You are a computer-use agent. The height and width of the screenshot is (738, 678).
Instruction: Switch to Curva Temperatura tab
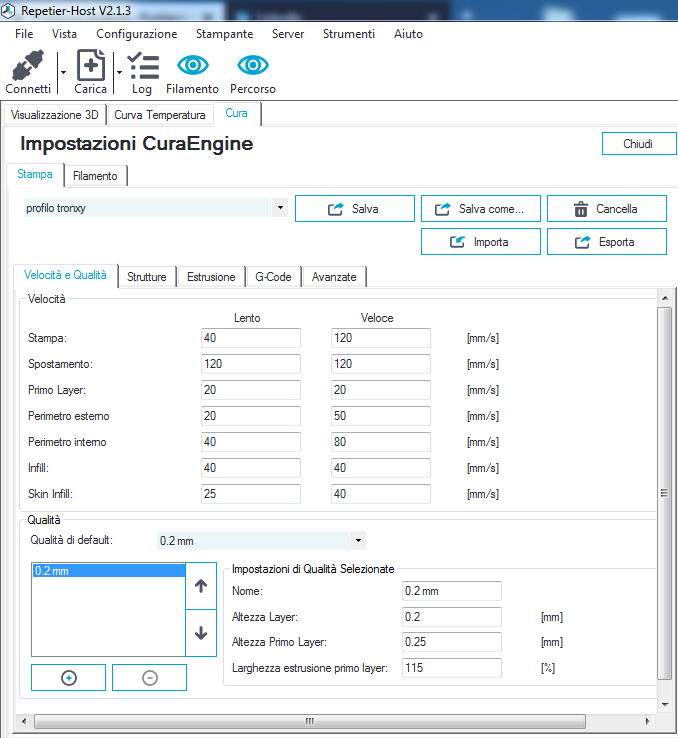pos(160,115)
